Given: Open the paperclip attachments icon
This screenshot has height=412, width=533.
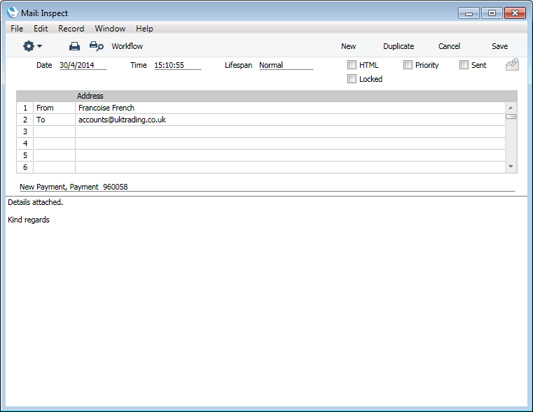Looking at the screenshot, I should 512,64.
